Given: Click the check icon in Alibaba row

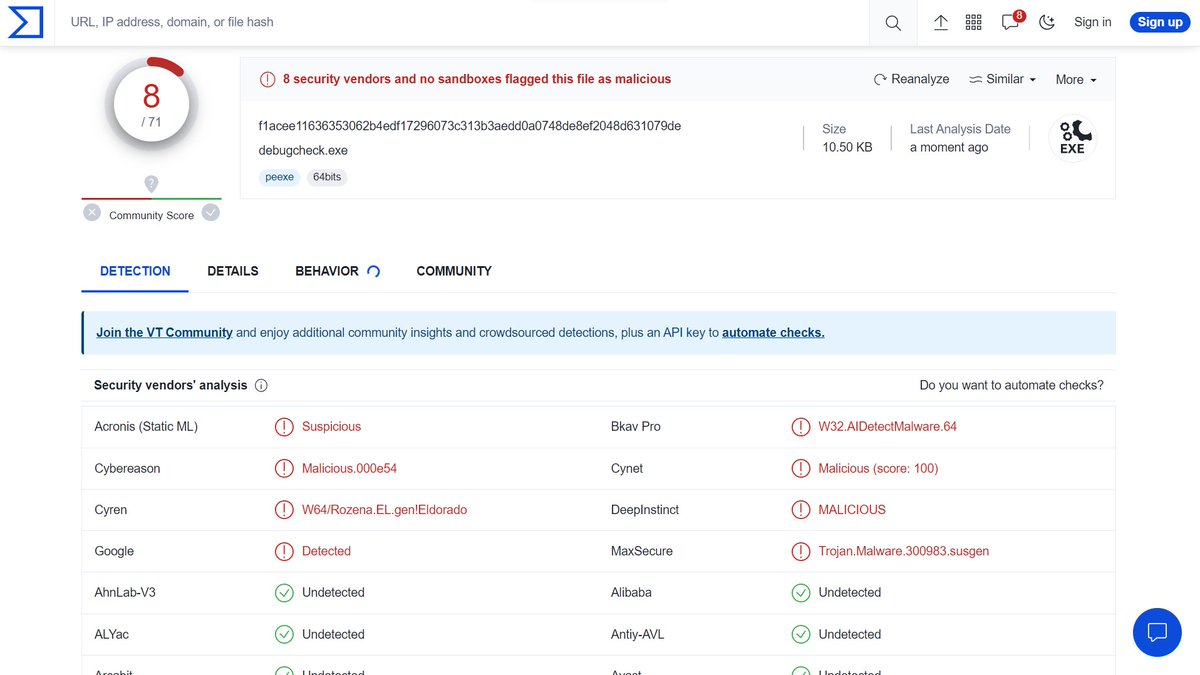Looking at the screenshot, I should point(800,593).
